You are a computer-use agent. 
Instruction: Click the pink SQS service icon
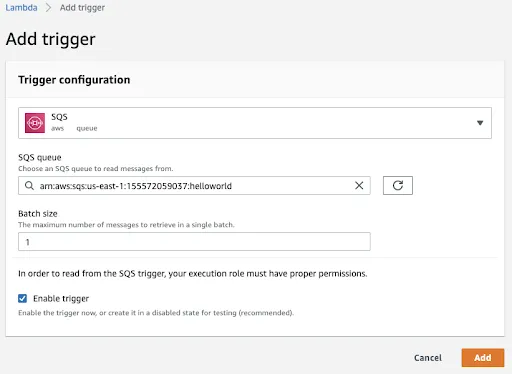35,123
